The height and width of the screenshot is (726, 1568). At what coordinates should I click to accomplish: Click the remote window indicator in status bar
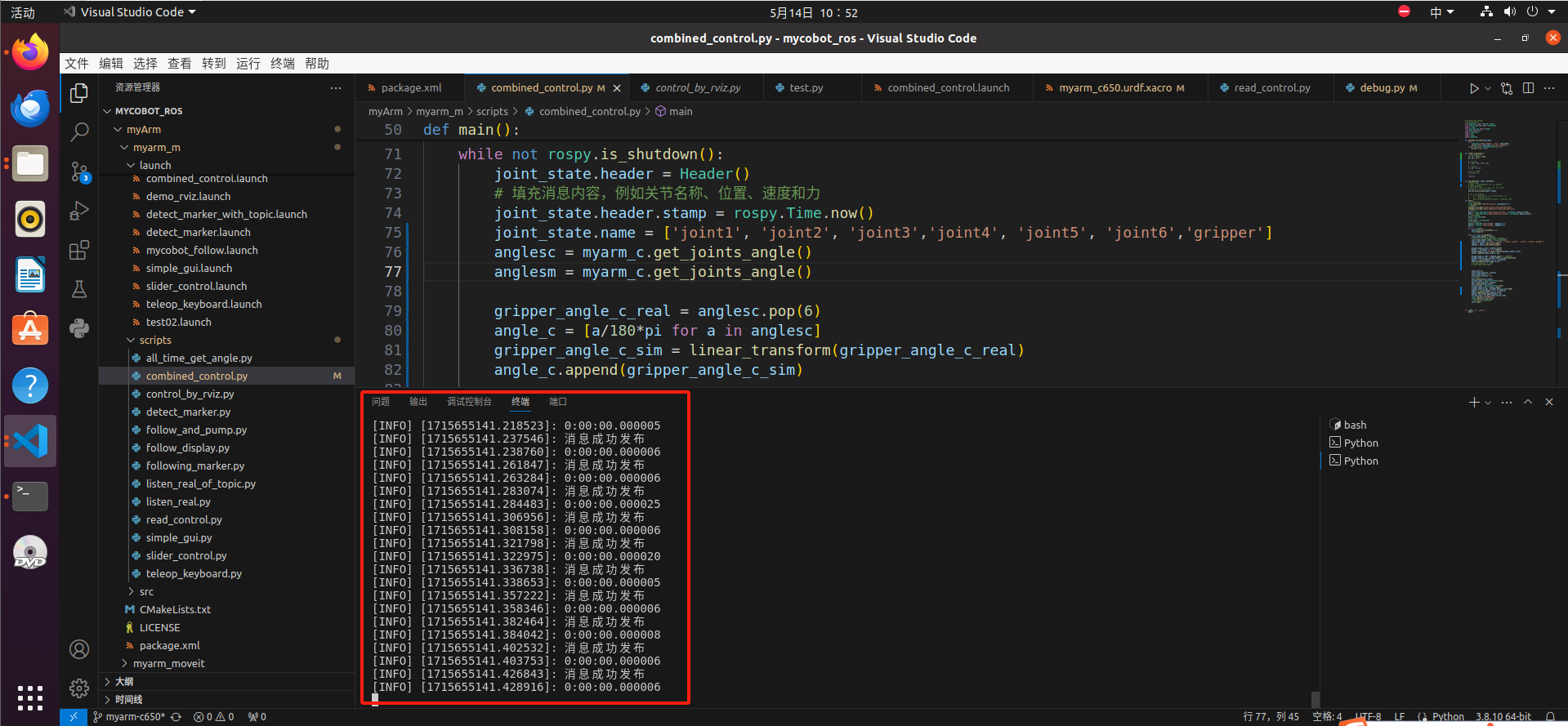73,717
